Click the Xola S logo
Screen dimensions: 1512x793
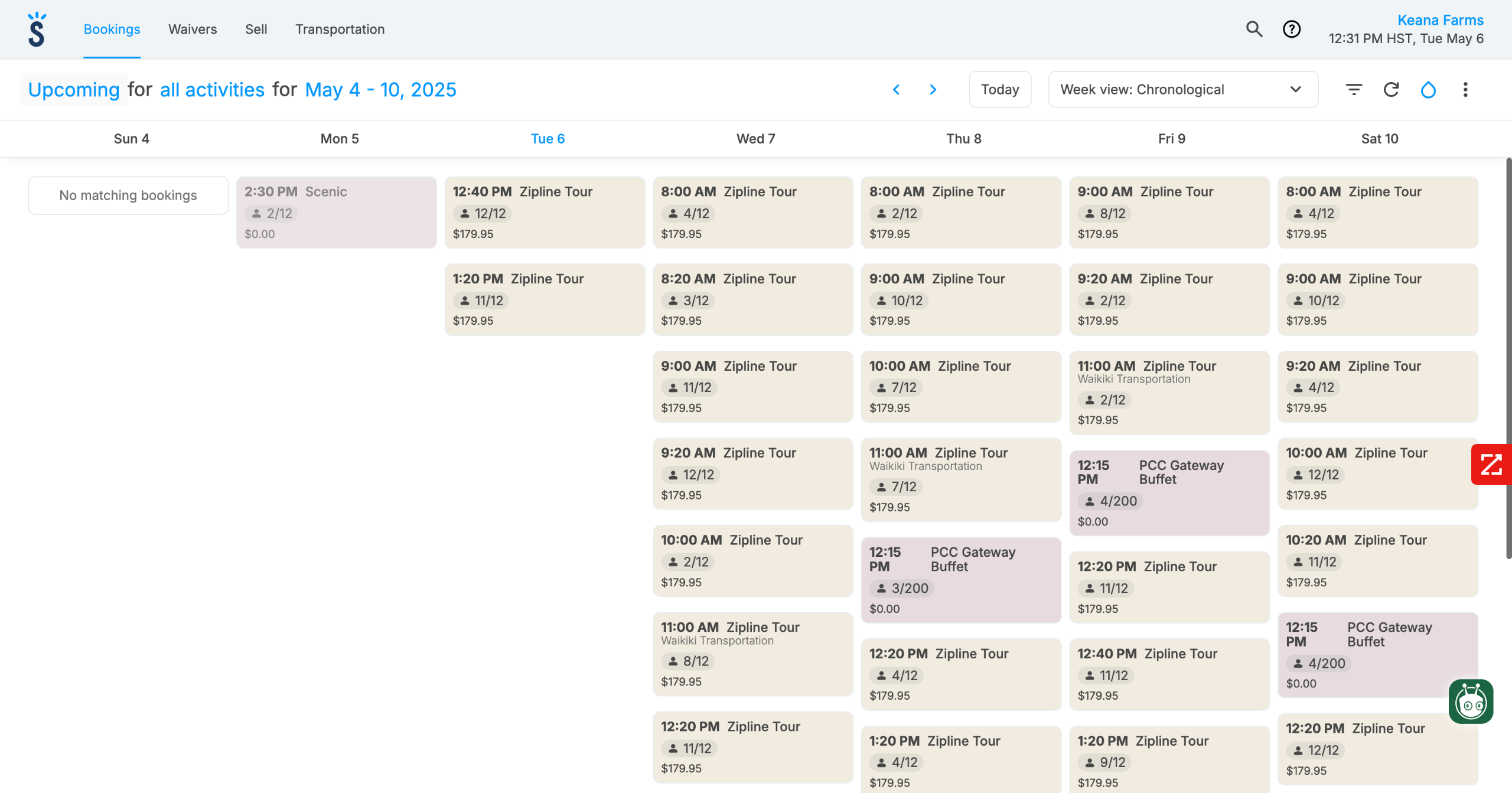[x=37, y=30]
